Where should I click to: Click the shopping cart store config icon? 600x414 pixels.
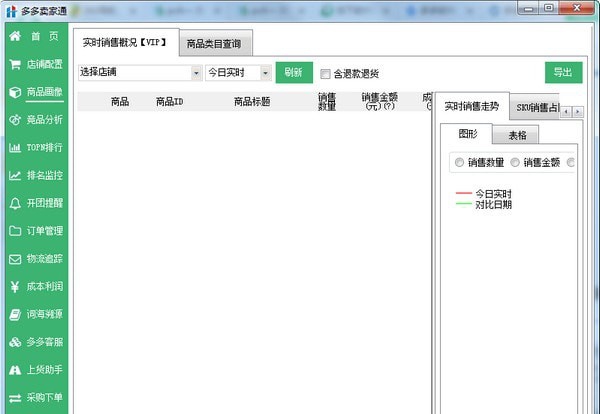pos(15,64)
